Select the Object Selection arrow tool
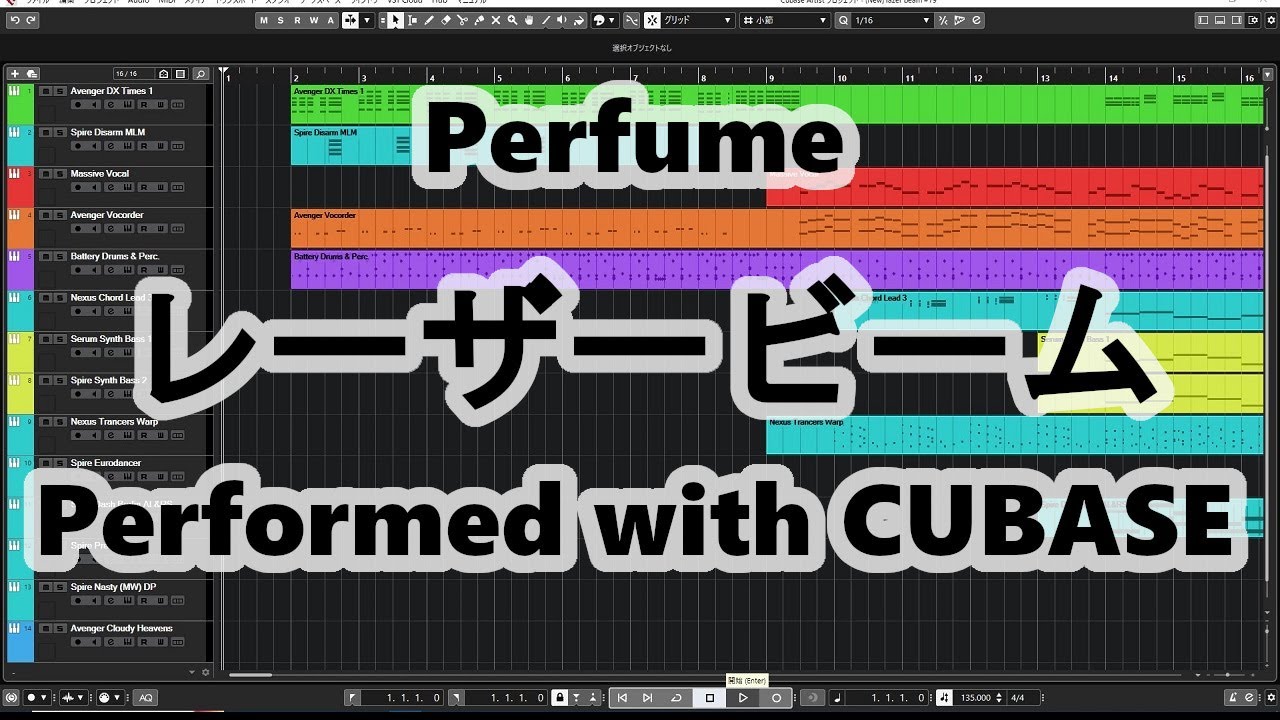Screen dimensions: 1280x720 coord(395,20)
